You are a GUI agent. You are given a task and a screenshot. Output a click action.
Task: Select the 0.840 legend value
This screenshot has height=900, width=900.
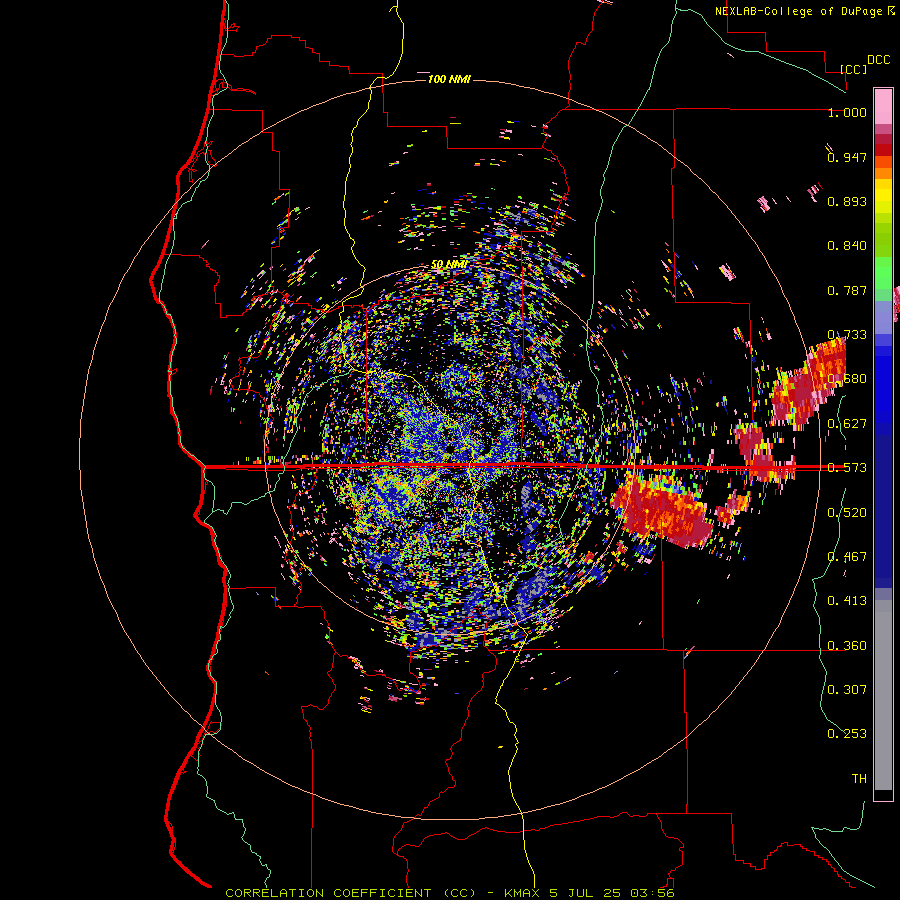[x=847, y=246]
